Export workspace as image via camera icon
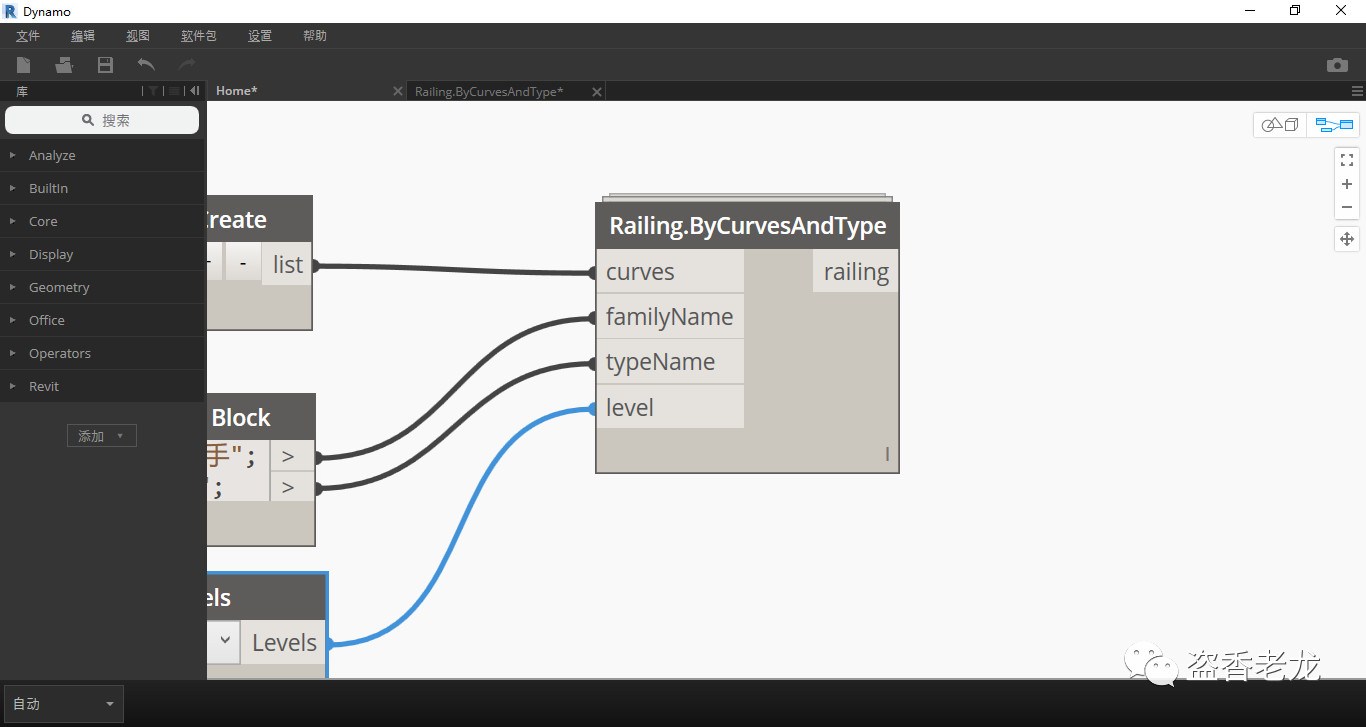Screen dimensions: 1366x727 (x=1337, y=65)
